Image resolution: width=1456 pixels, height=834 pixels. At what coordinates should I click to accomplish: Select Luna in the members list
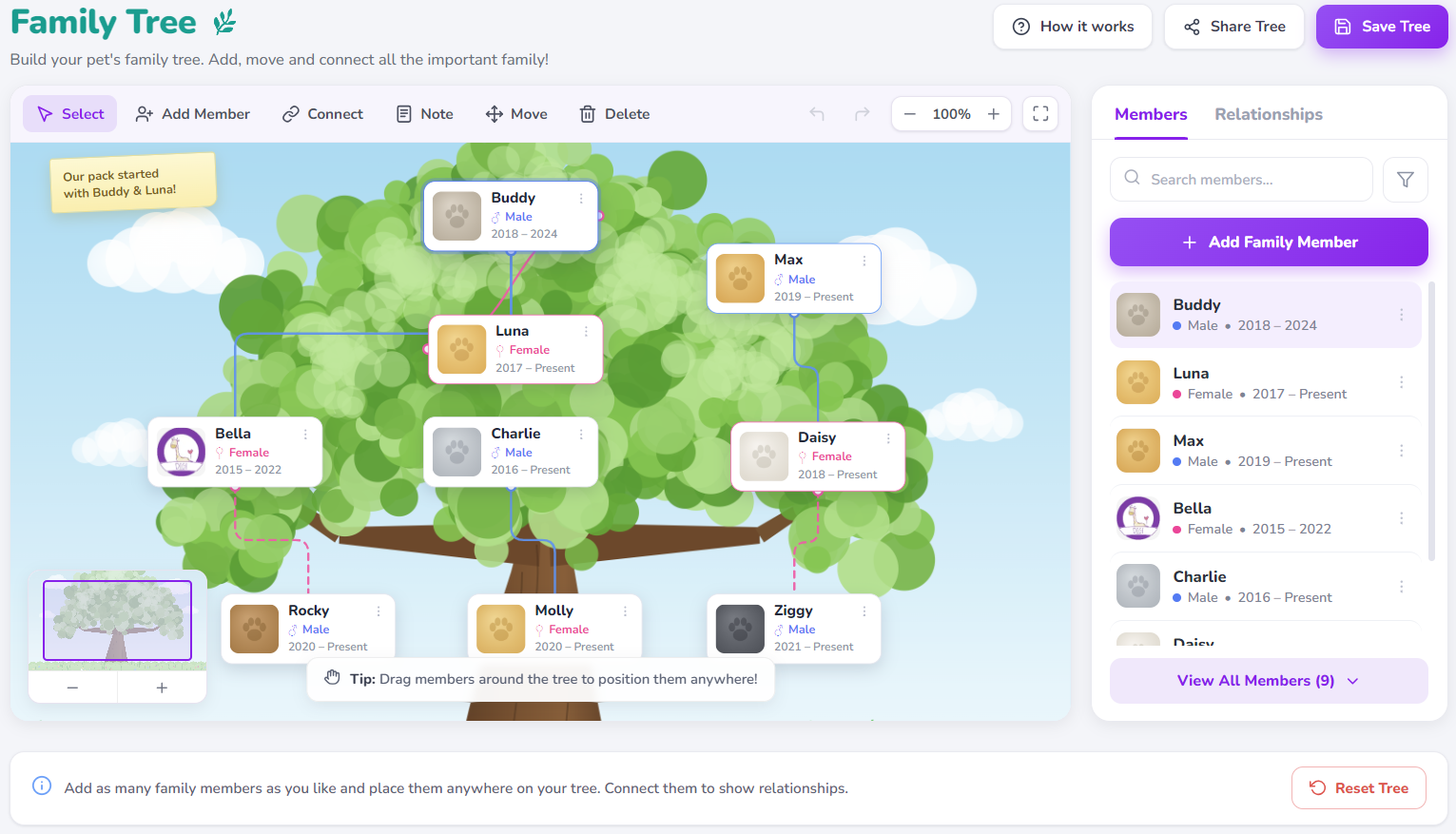click(x=1265, y=382)
